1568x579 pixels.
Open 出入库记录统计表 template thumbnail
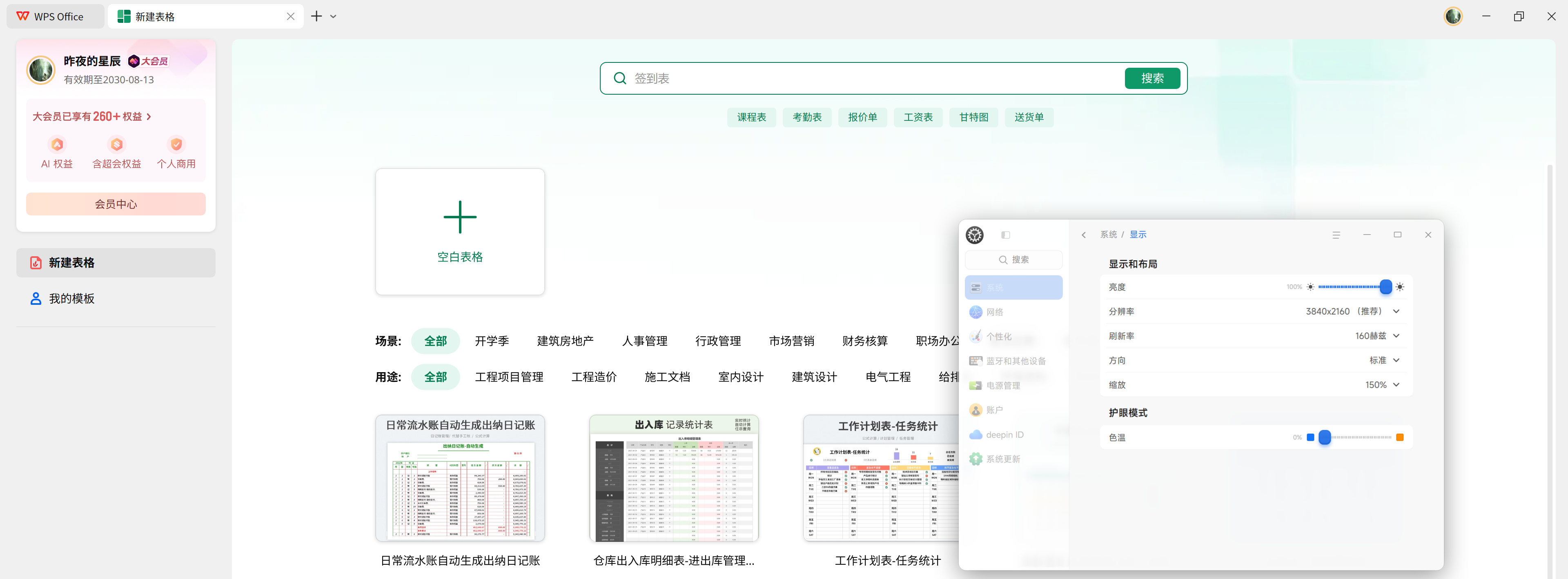673,478
